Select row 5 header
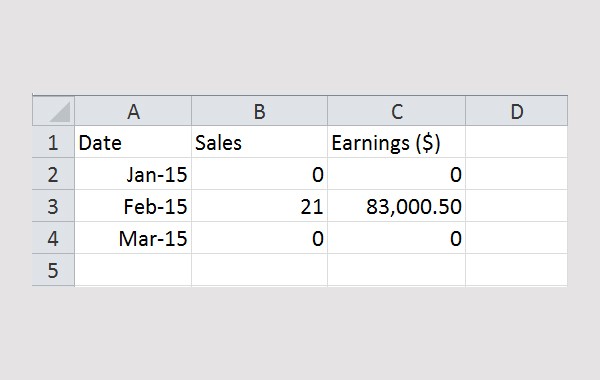This screenshot has height=380, width=600. coord(53,270)
